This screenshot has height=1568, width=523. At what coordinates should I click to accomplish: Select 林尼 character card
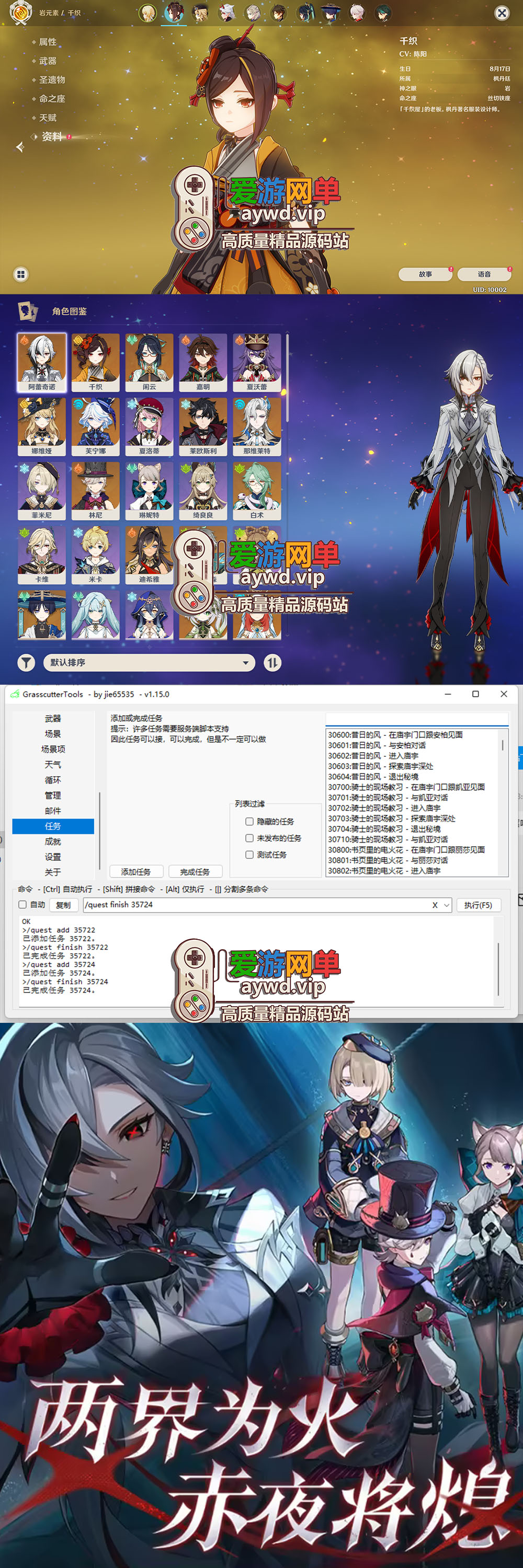(96, 491)
